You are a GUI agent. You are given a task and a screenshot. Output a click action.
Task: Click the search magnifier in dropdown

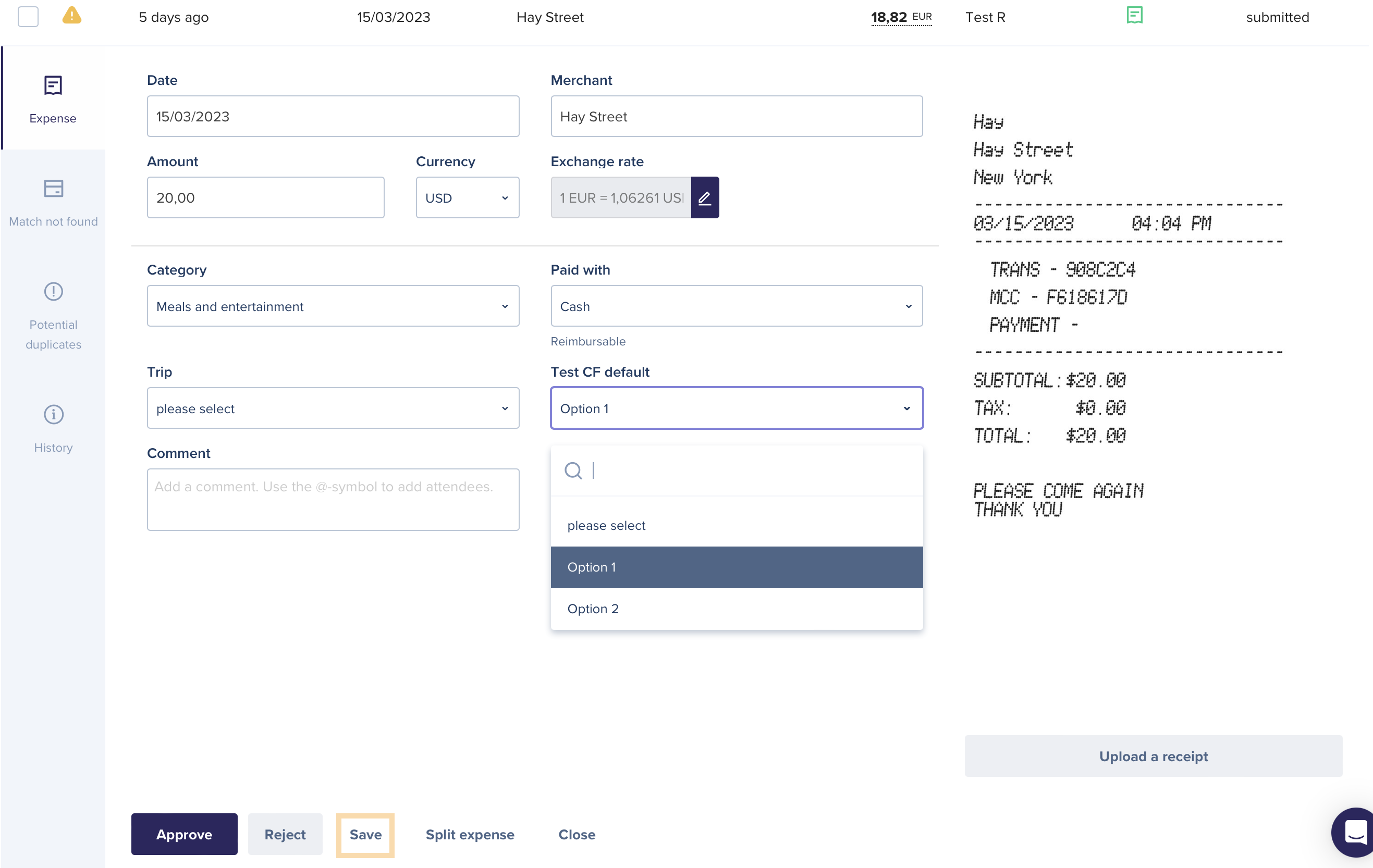(573, 471)
